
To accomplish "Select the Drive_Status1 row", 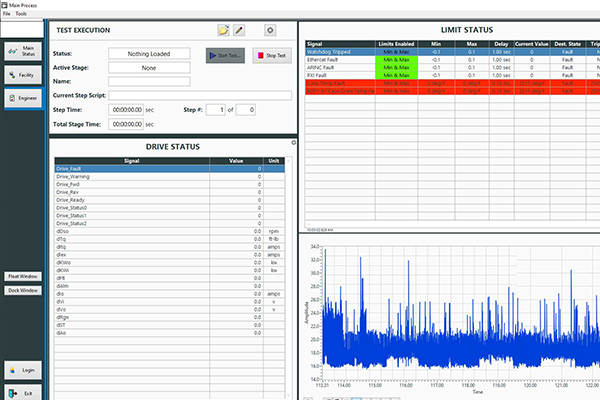I will click(170, 216).
